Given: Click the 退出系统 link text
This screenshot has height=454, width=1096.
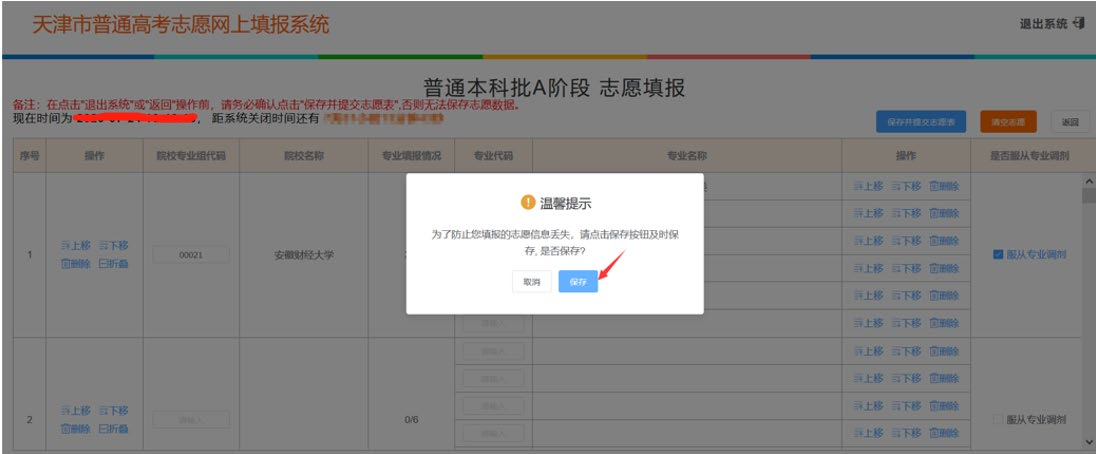Looking at the screenshot, I should (1044, 24).
